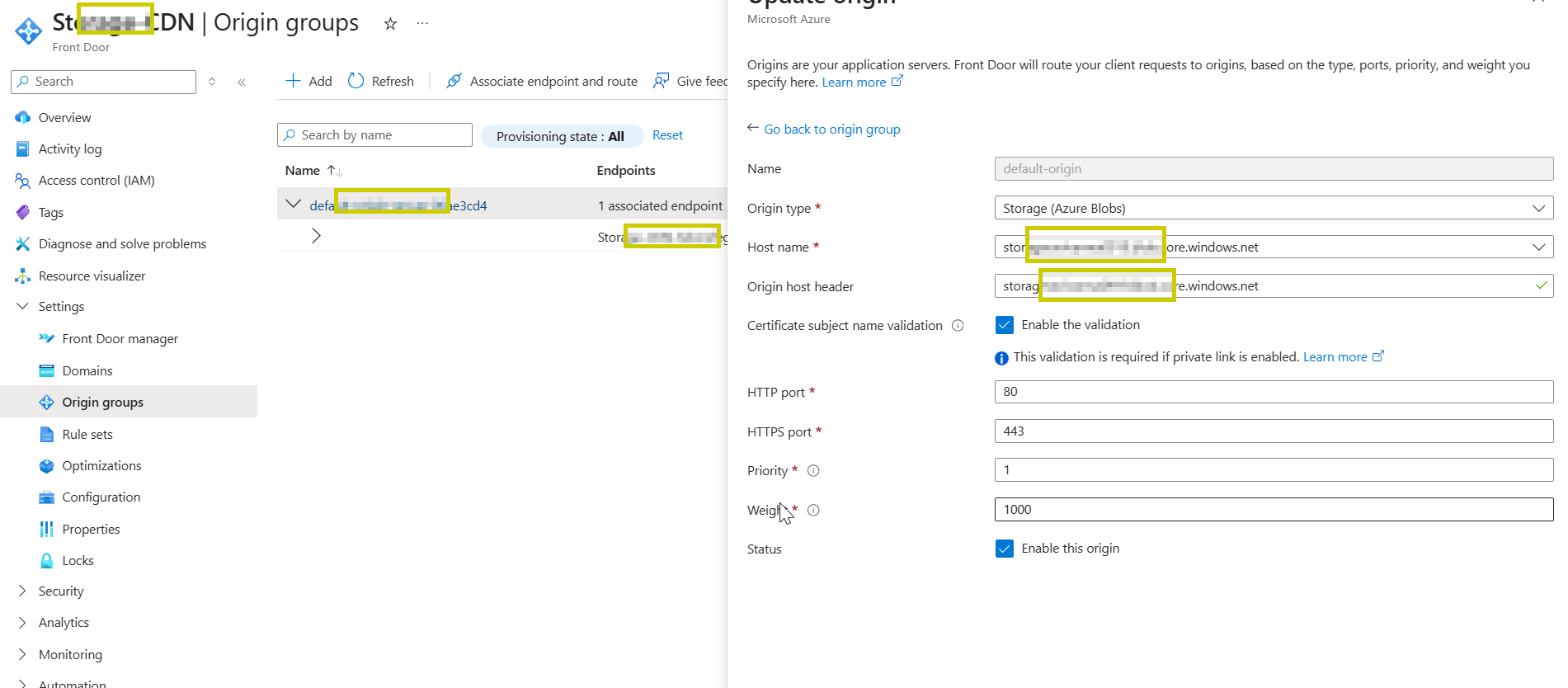The image size is (1568, 688).
Task: Click the Access control (IAM) icon
Action: pyautogui.click(x=23, y=181)
